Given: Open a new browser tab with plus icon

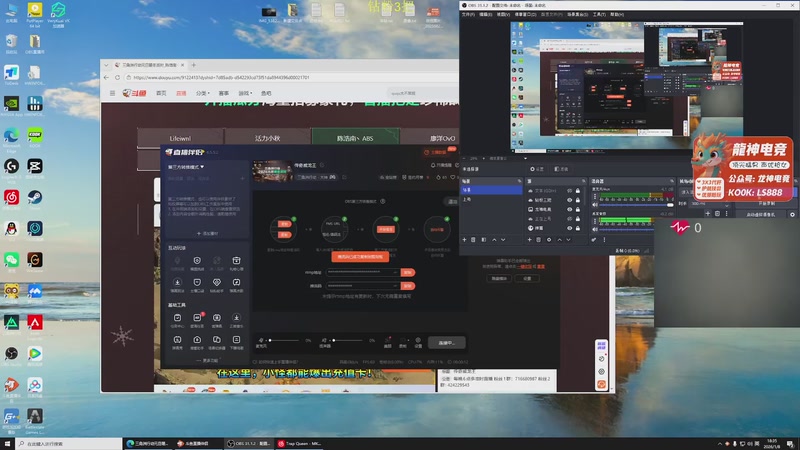Looking at the screenshot, I should 193,65.
